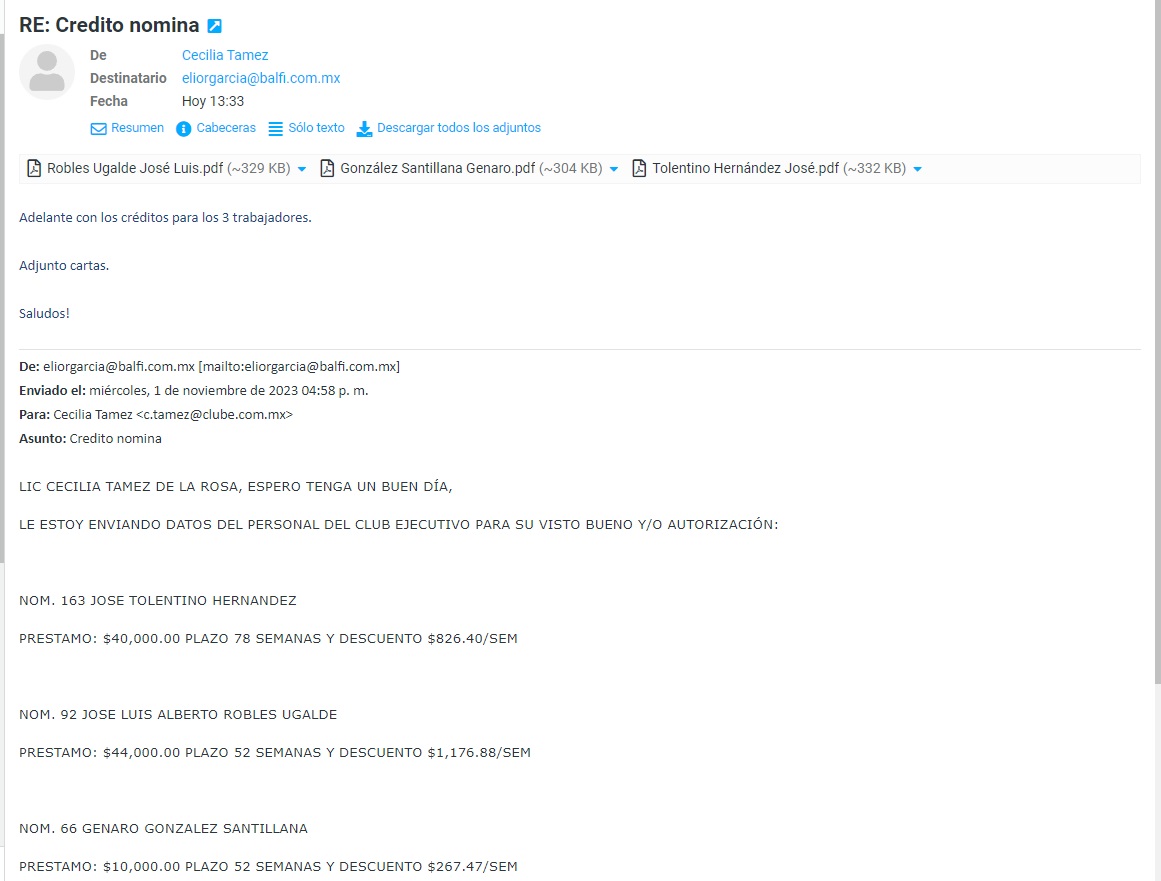Expand dropdown for González Santillana Genaro.pdf
The image size is (1161, 881).
(614, 170)
